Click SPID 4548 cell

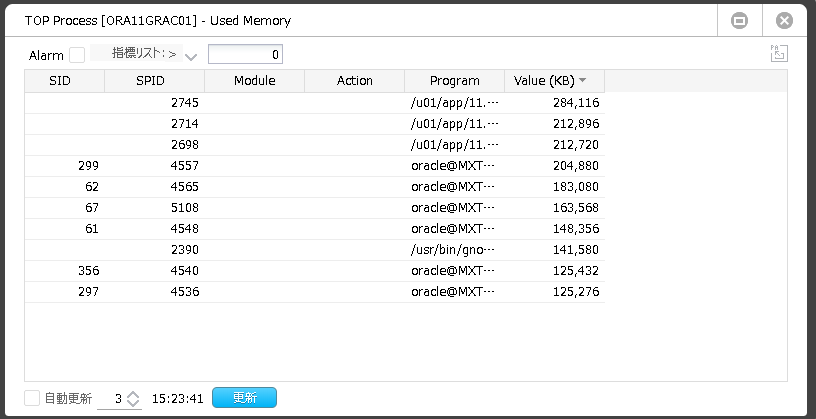coord(155,229)
